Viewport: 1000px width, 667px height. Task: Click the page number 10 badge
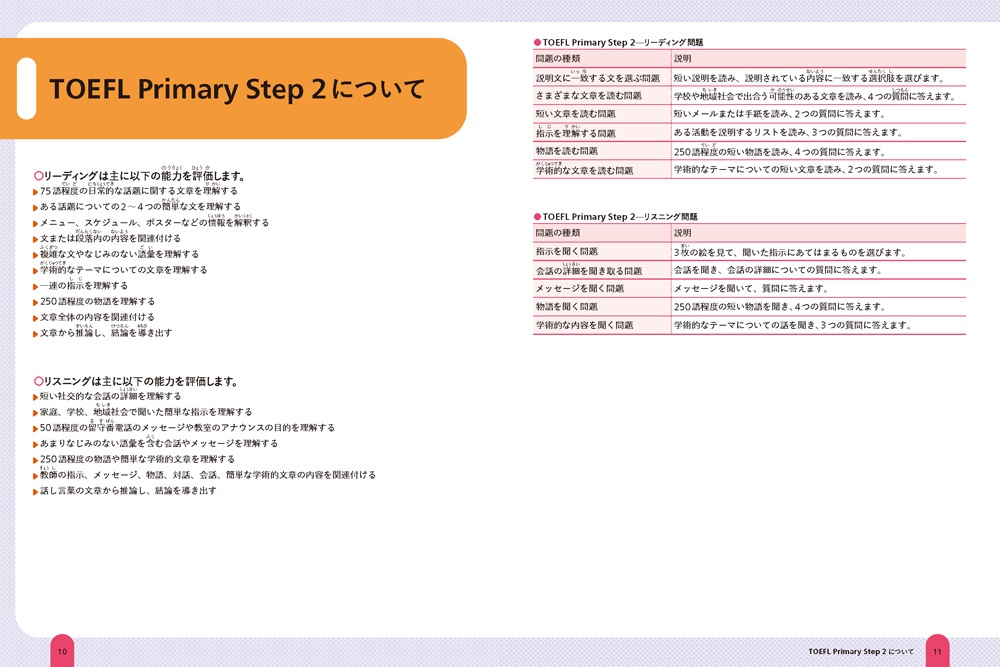coord(62,652)
